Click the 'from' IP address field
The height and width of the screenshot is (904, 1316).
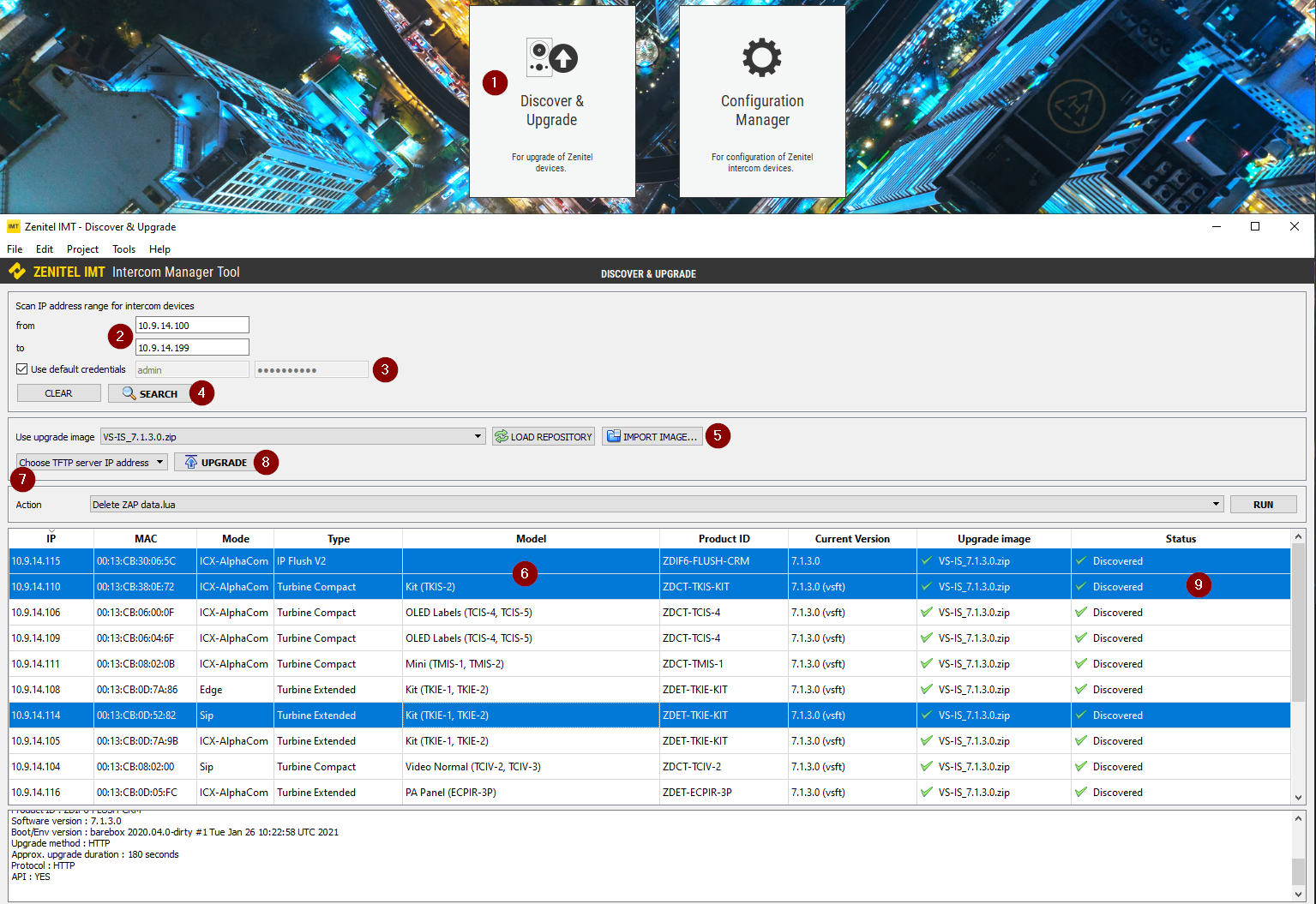click(192, 326)
